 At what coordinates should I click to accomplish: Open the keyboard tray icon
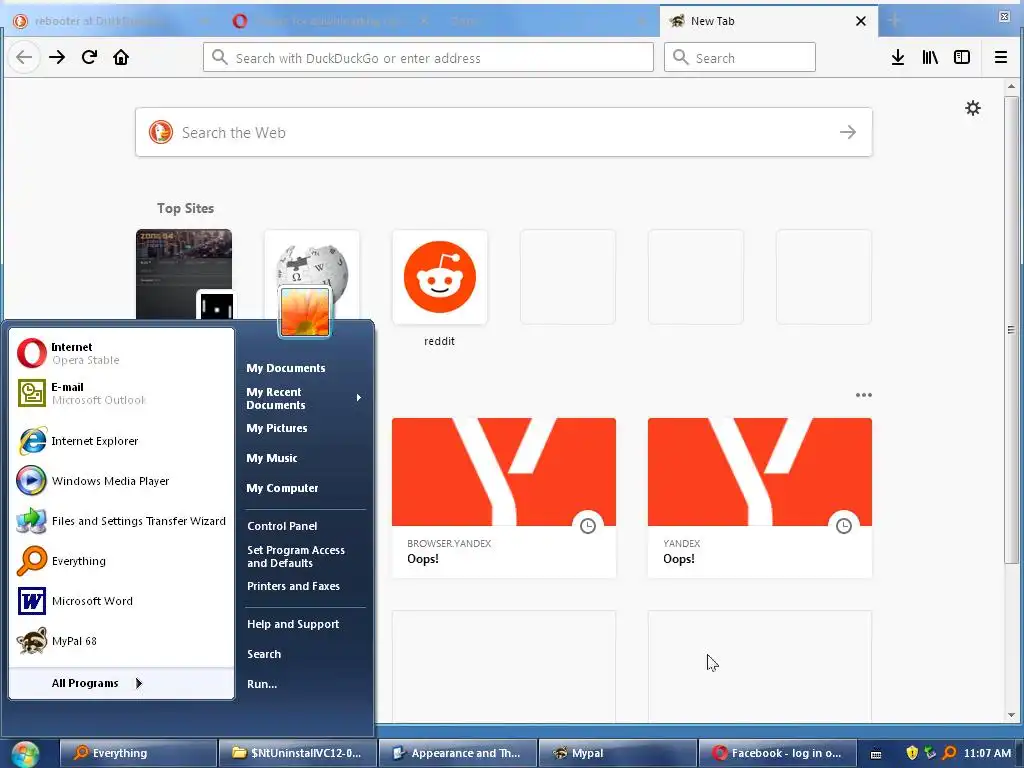876,754
